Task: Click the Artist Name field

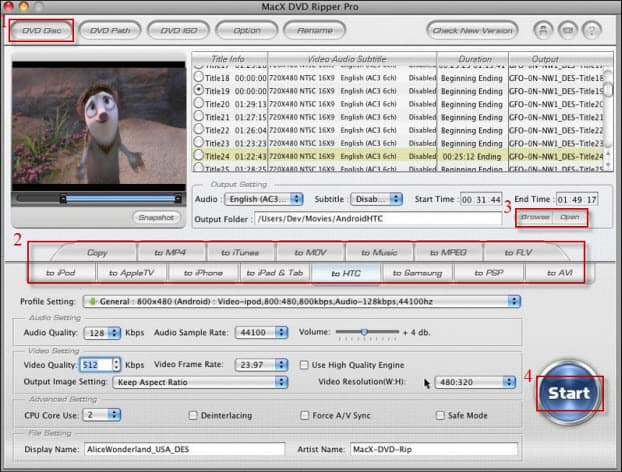Action: (x=434, y=449)
